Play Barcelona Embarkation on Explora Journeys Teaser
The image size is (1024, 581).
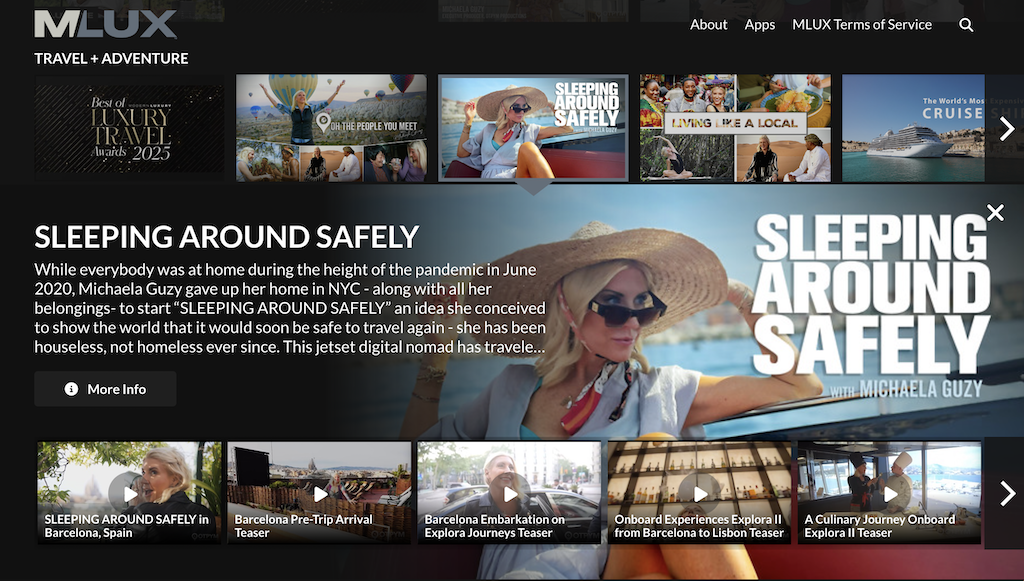pos(510,493)
